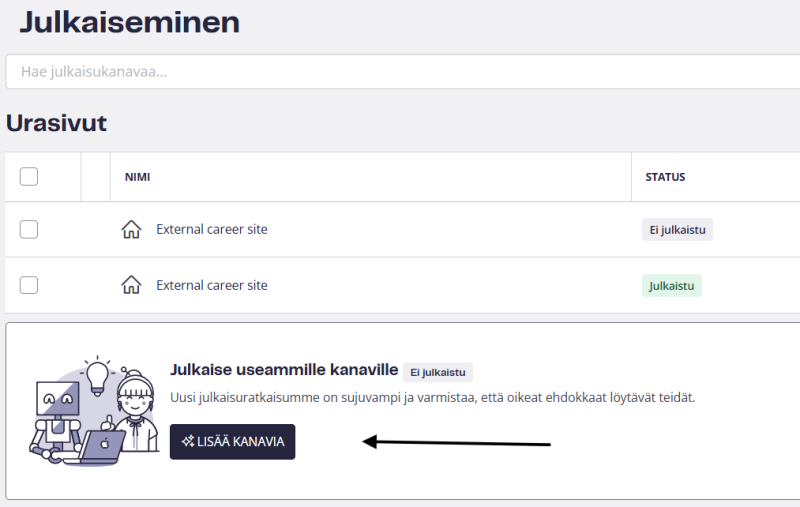Image resolution: width=800 pixels, height=507 pixels.
Task: Click the Ei julkaistu badge beside the channels heading
Action: pos(438,372)
